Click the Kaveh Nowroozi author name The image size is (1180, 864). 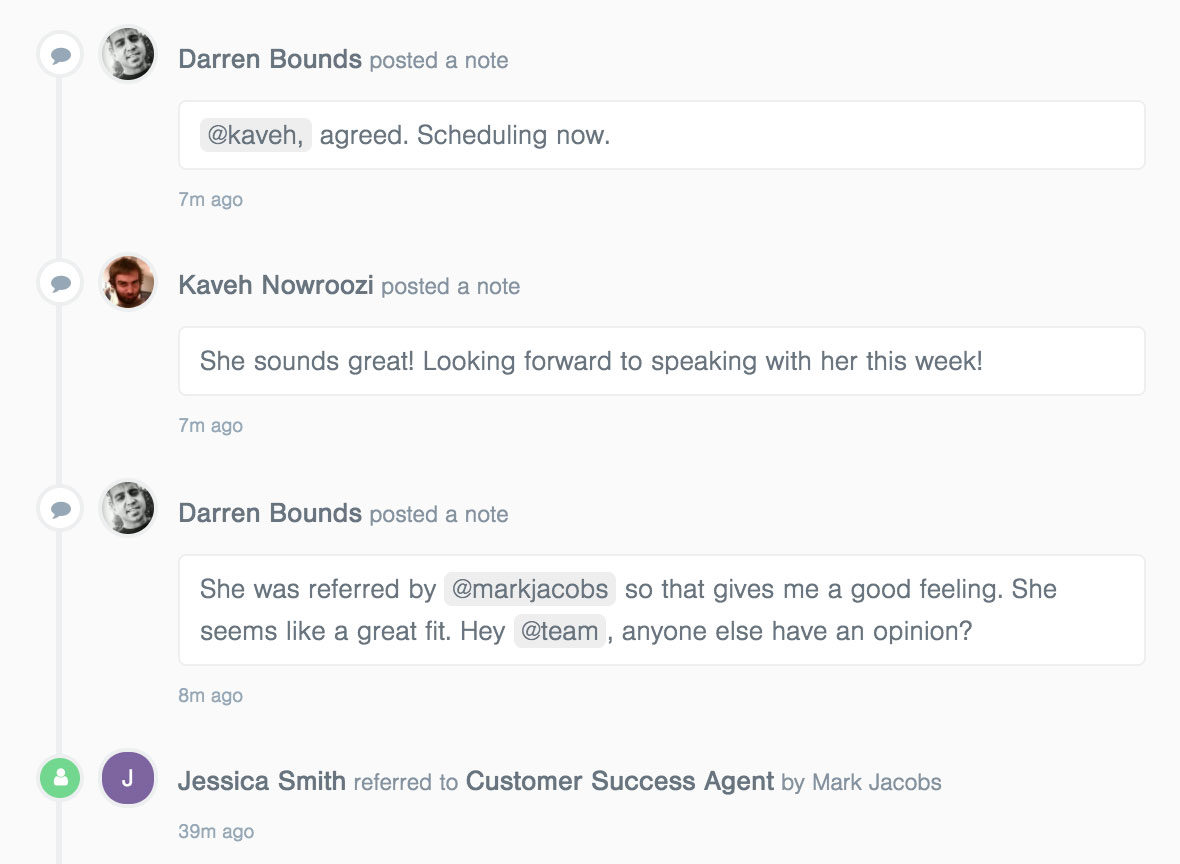click(275, 285)
